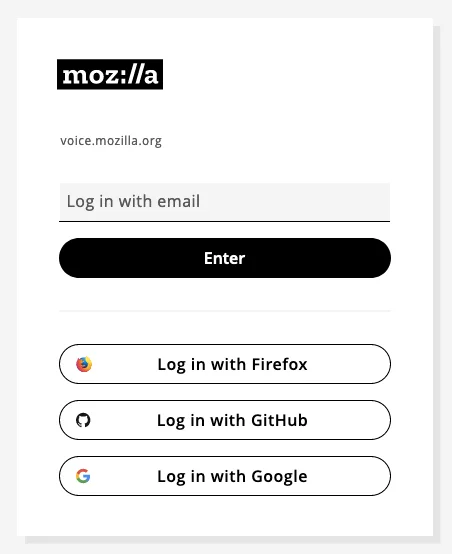Select the voice.mozilla.org site label
Screen dimensions: 452x554
pyautogui.click(x=111, y=141)
